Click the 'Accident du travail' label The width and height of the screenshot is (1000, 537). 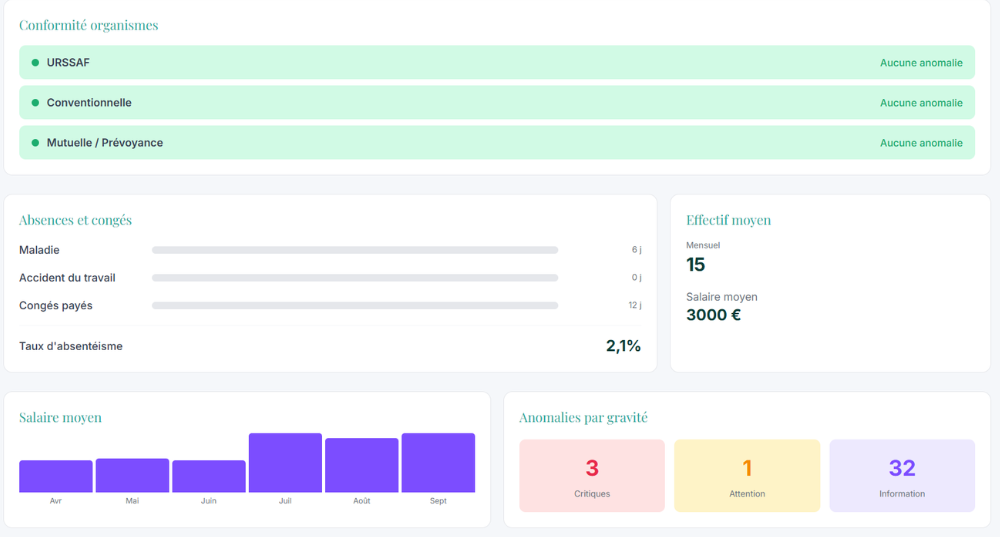point(67,278)
